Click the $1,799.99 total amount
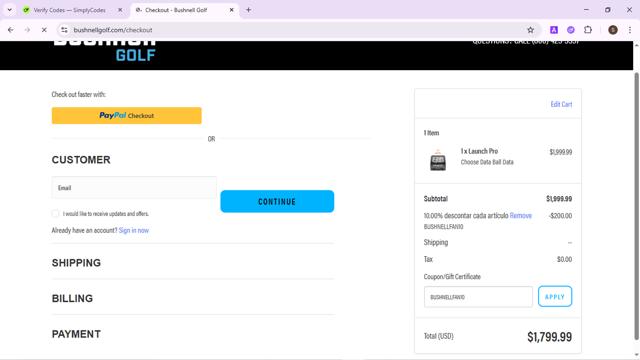This screenshot has width=640, height=360. 549,337
